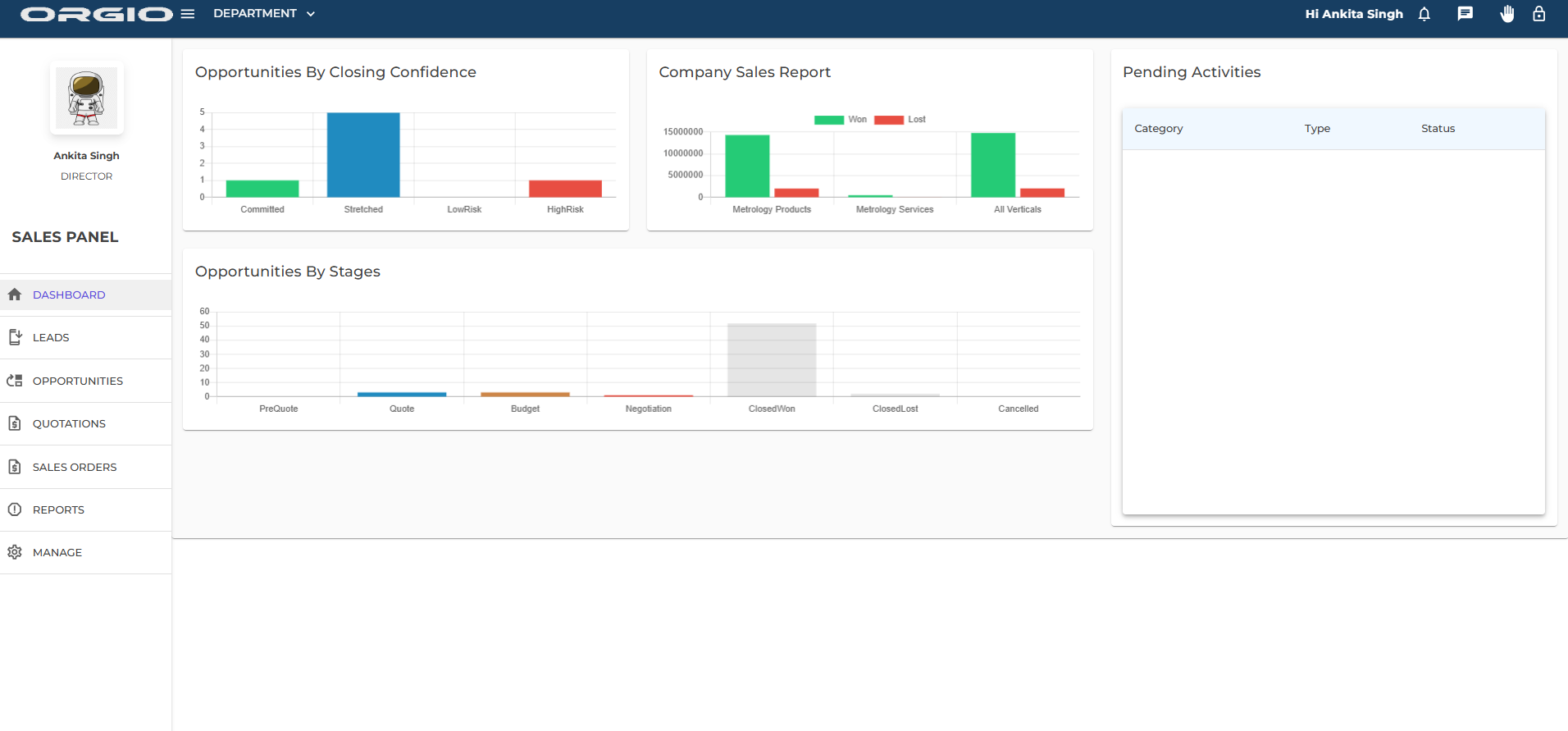Screen dimensions: 1568x731
Task: Click the Manage gear icon
Action: click(x=15, y=552)
